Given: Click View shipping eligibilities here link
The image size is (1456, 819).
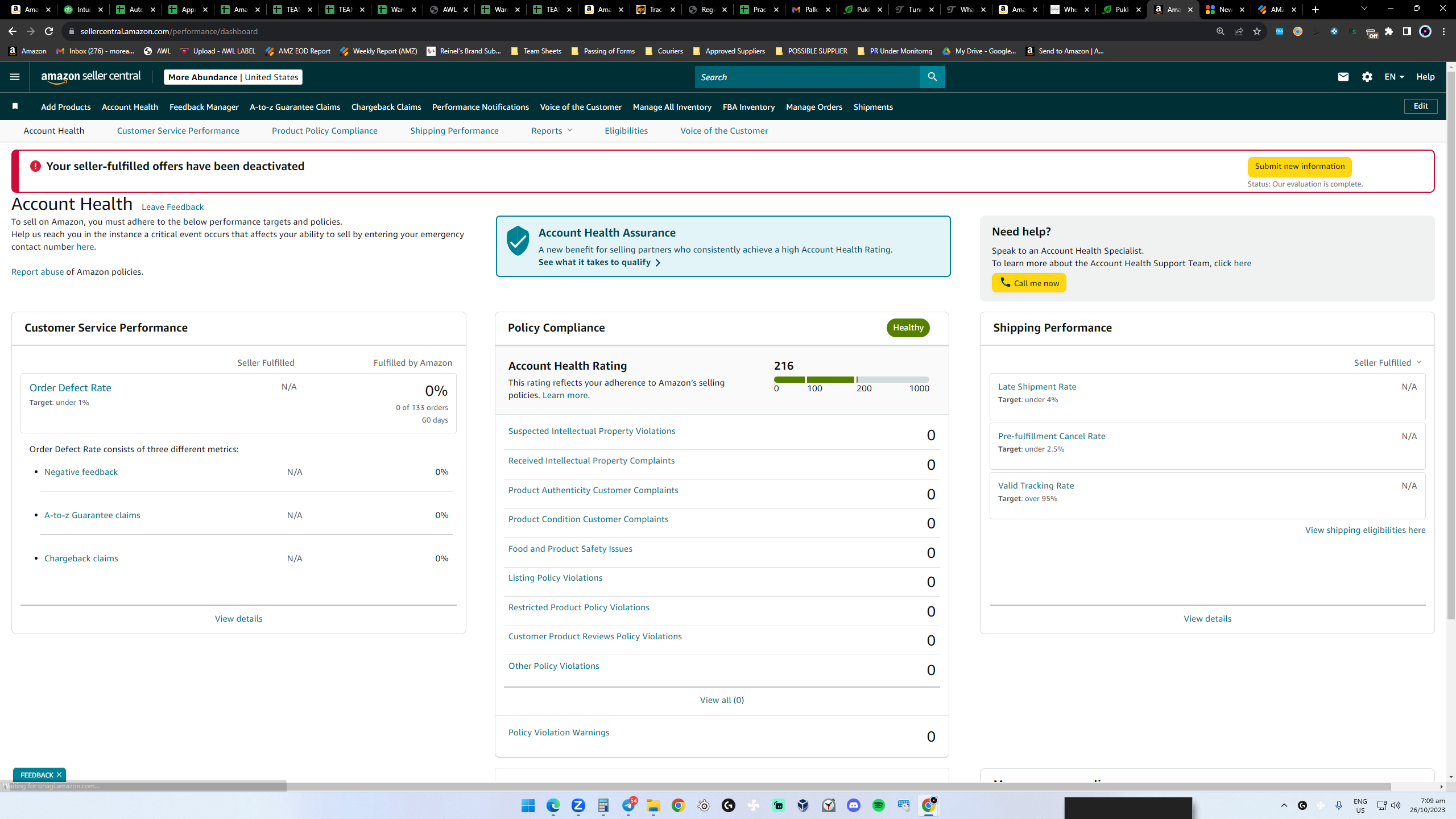Looking at the screenshot, I should (x=1365, y=530).
